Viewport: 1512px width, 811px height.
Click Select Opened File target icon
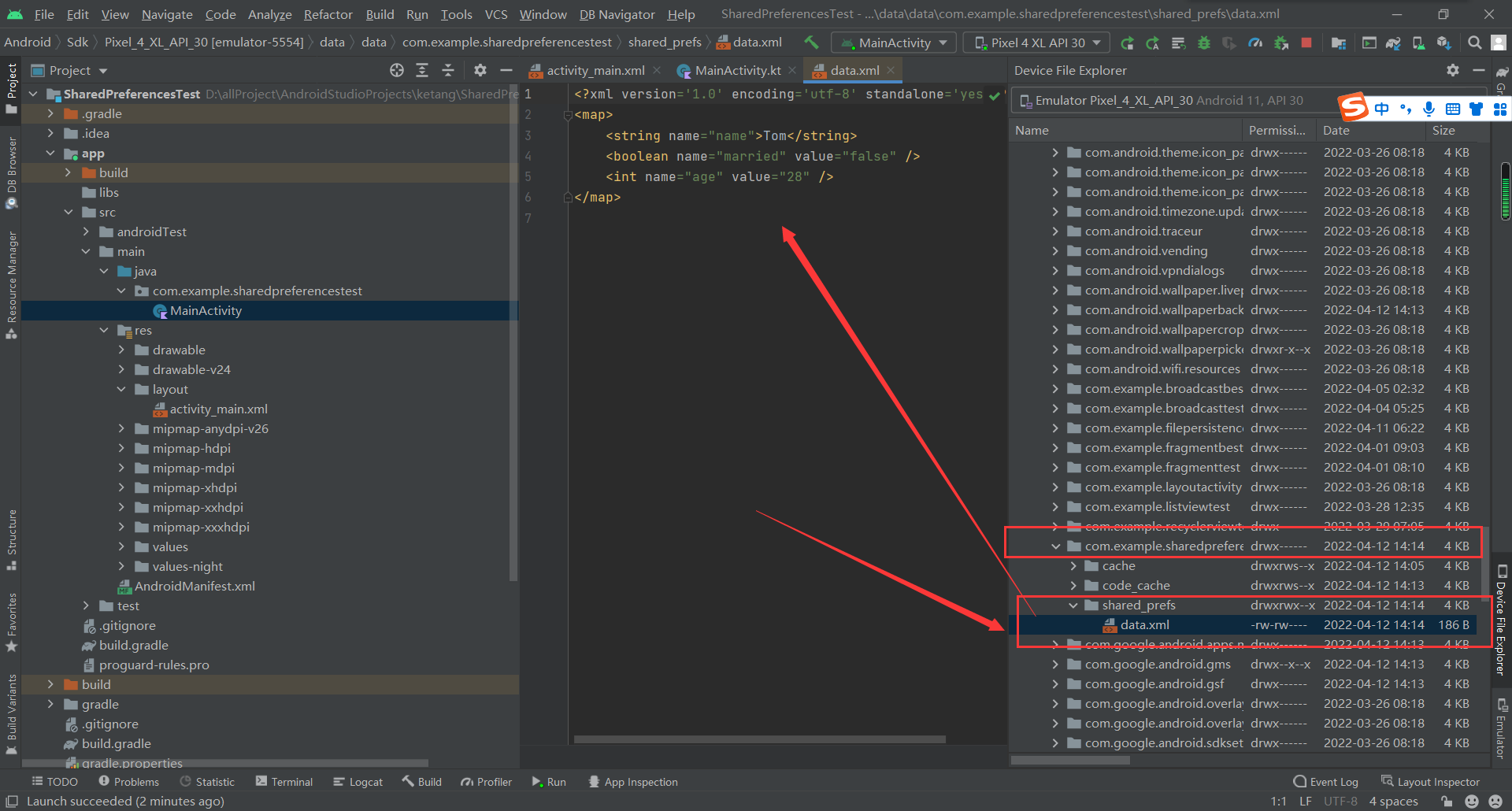tap(397, 71)
